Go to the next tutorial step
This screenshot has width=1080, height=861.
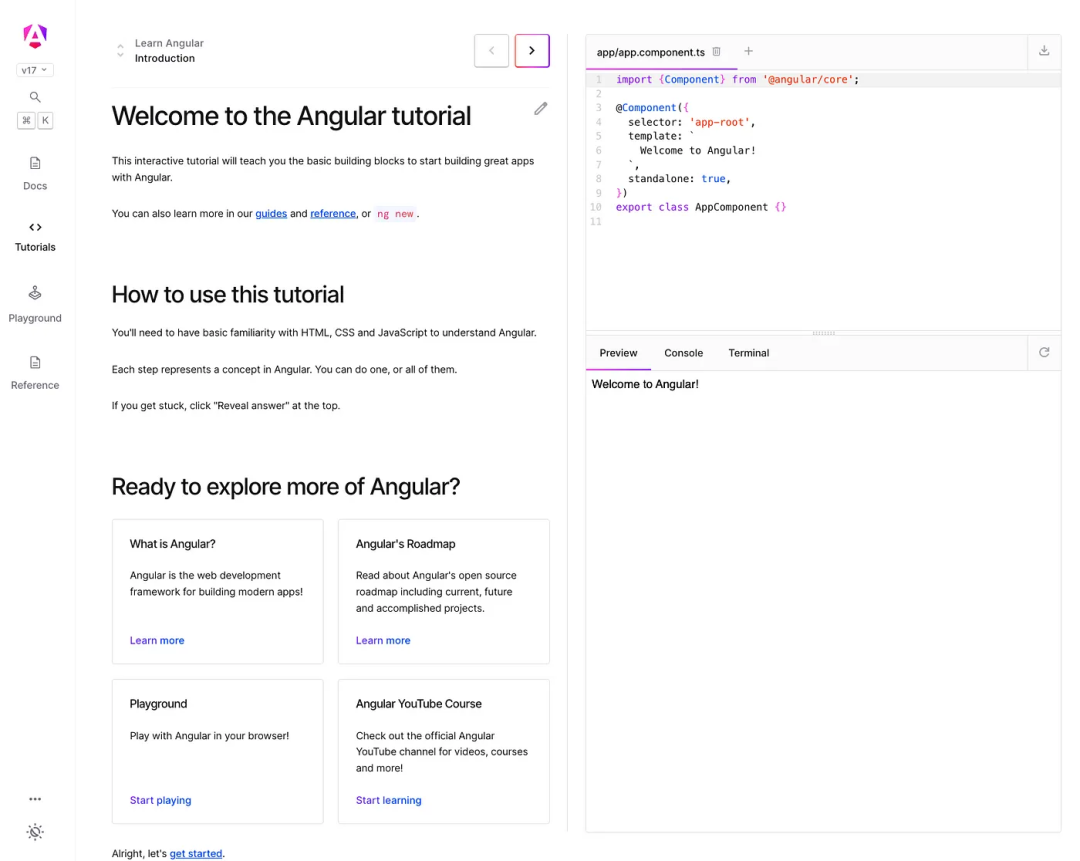(532, 50)
